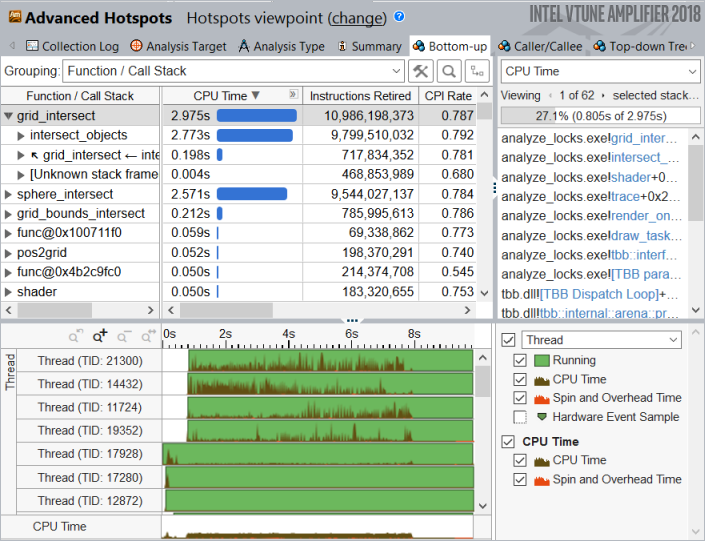Expand CPU Time column chevron icon
The width and height of the screenshot is (705, 541).
(x=293, y=94)
